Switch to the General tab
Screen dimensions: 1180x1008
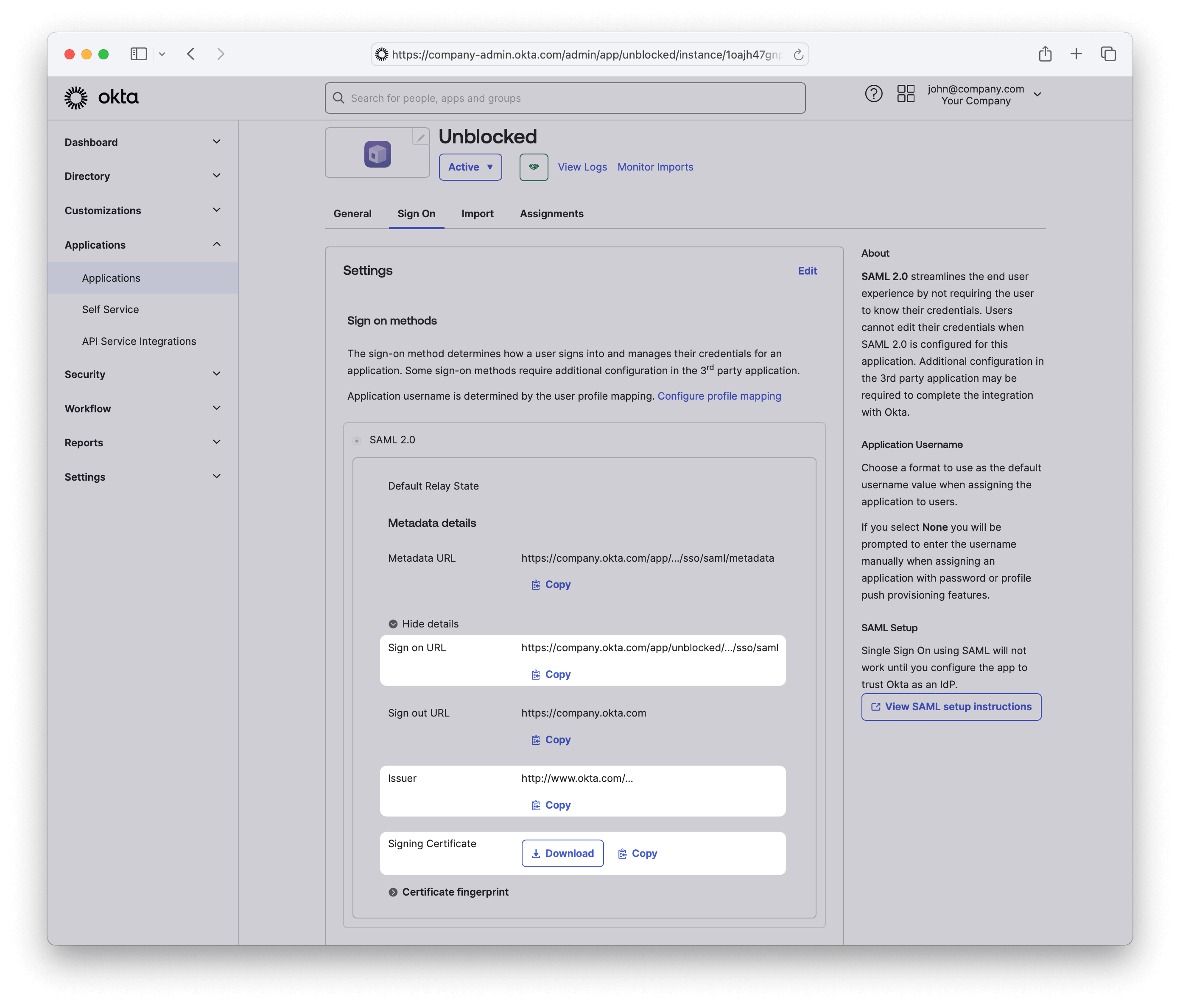(x=352, y=213)
